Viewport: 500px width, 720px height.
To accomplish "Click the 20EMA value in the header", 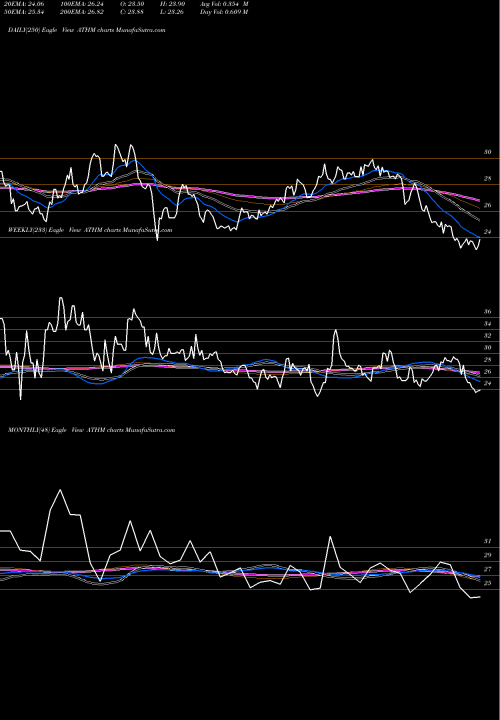I will tap(23, 4).
